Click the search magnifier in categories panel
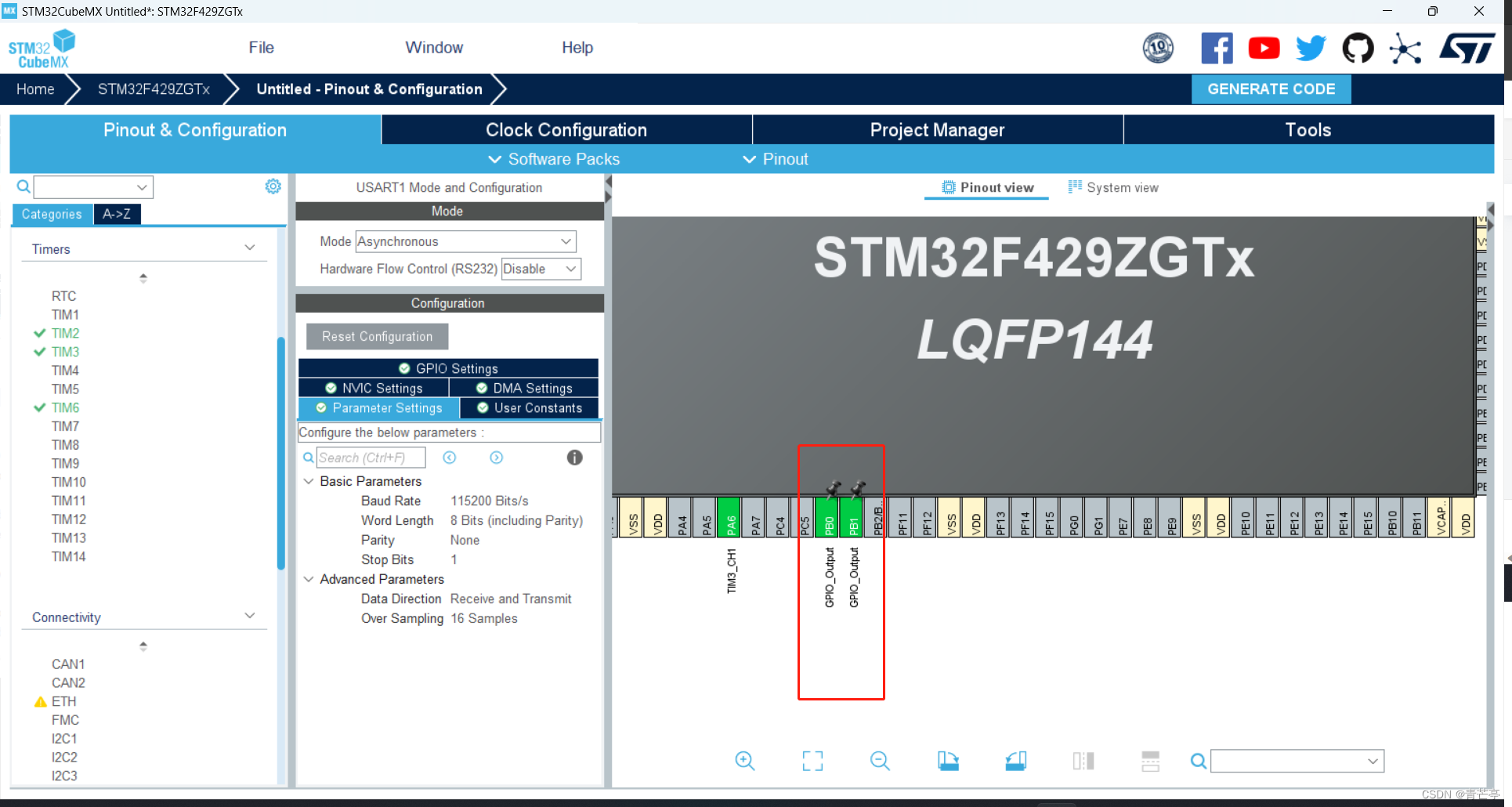This screenshot has width=1512, height=807. (24, 186)
